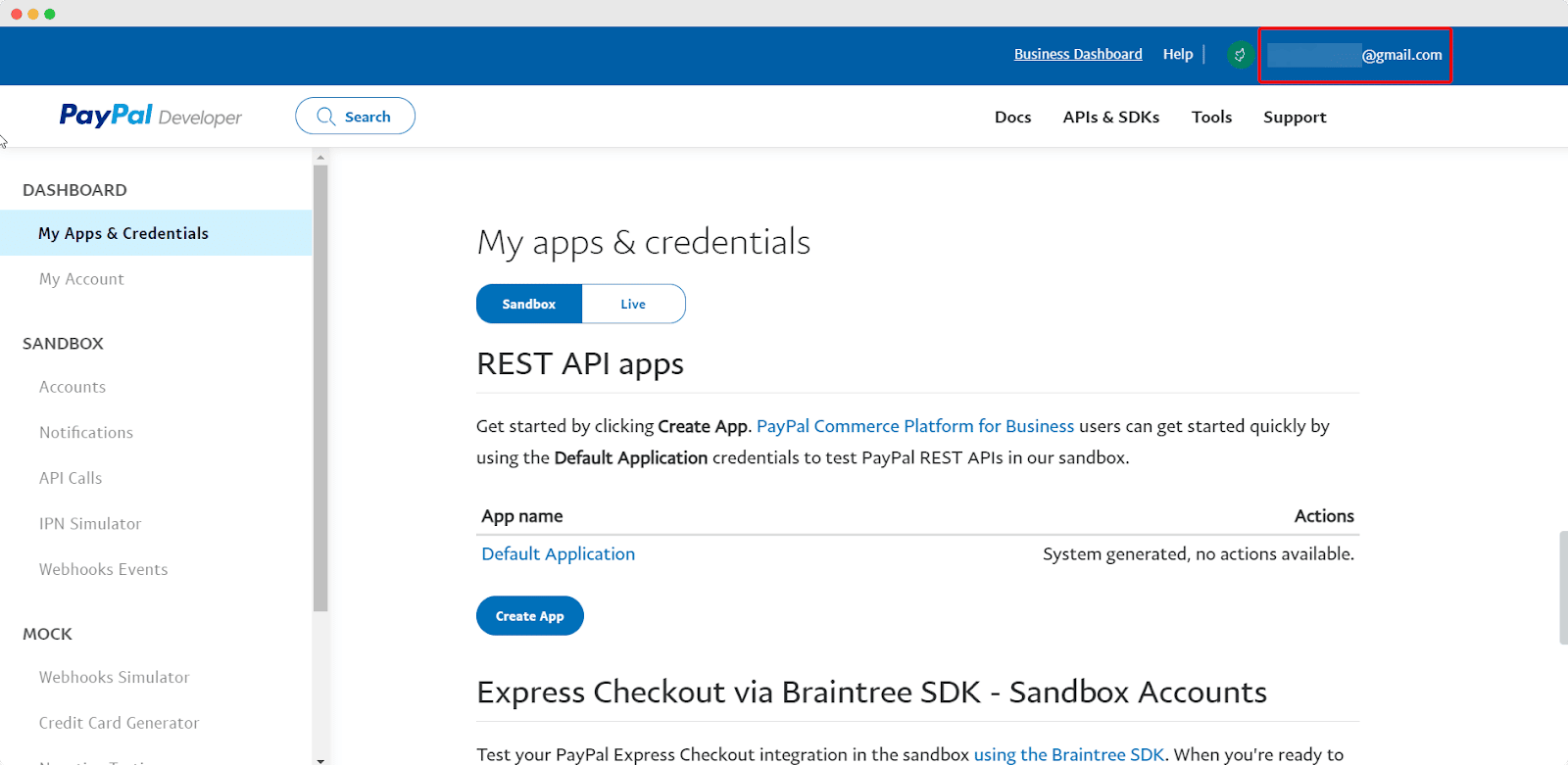
Task: Click the sidebar scrollbar thumb
Action: point(320,388)
